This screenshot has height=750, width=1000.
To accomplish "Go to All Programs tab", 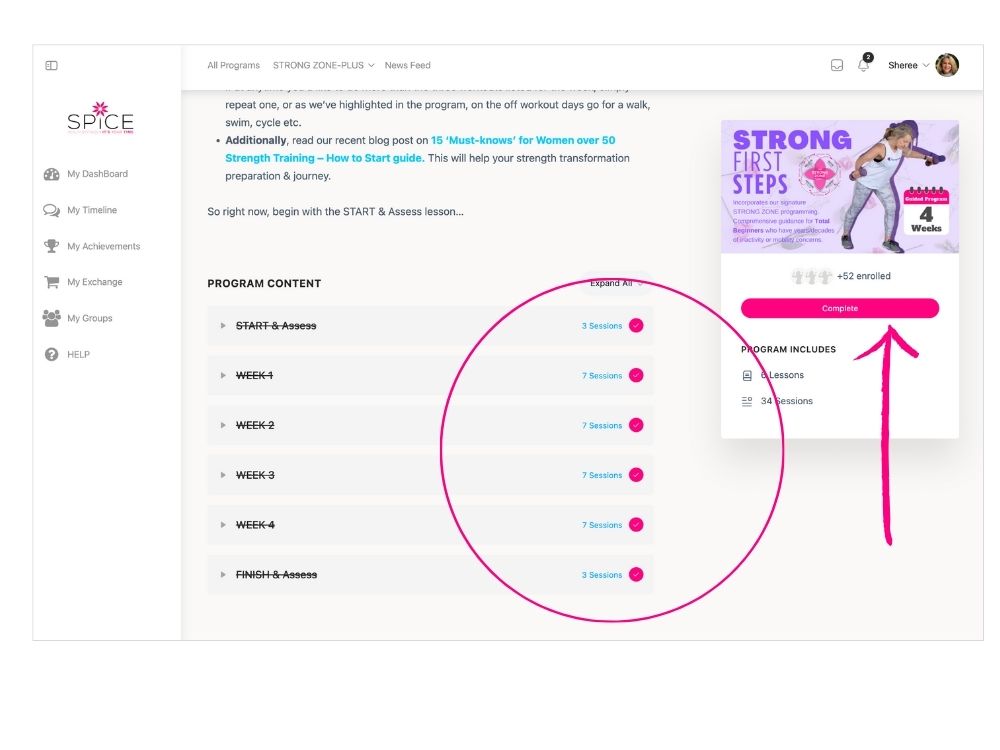I will pos(233,66).
